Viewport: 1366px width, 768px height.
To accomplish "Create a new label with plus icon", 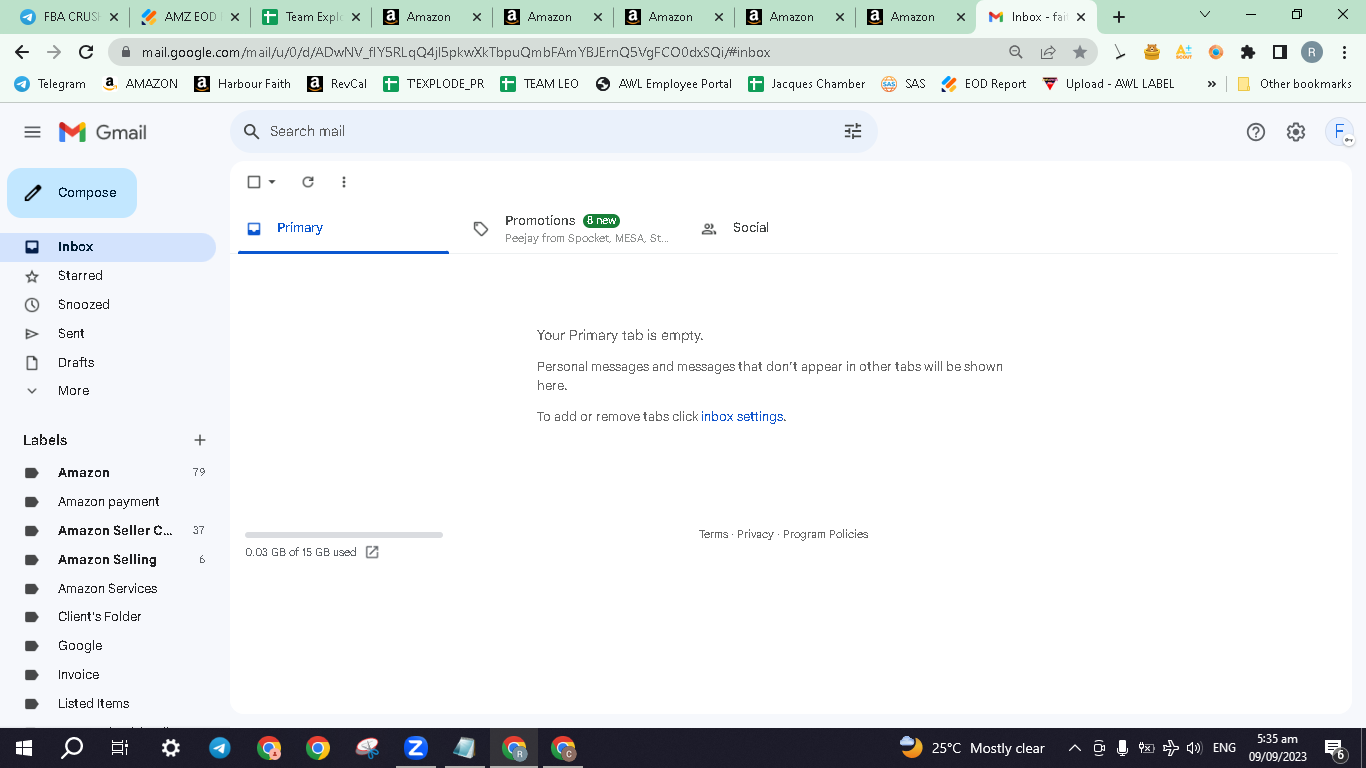I will click(x=200, y=440).
